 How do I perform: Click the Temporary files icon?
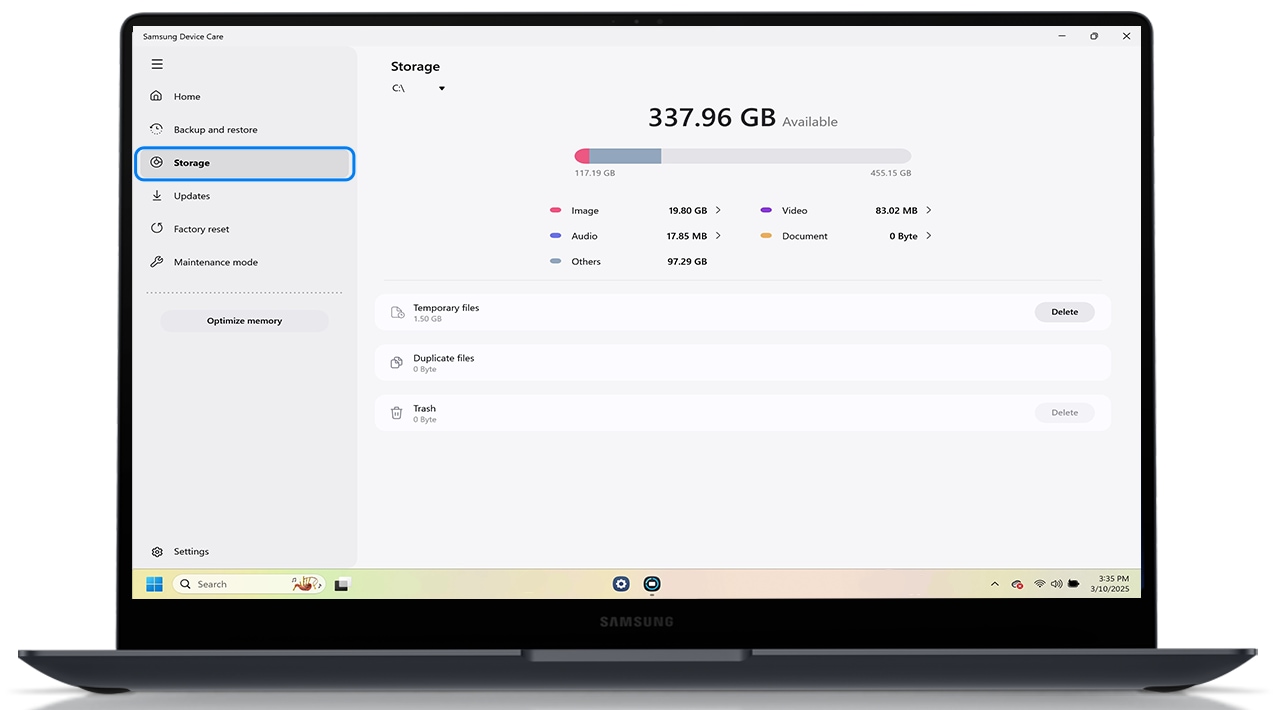[397, 312]
